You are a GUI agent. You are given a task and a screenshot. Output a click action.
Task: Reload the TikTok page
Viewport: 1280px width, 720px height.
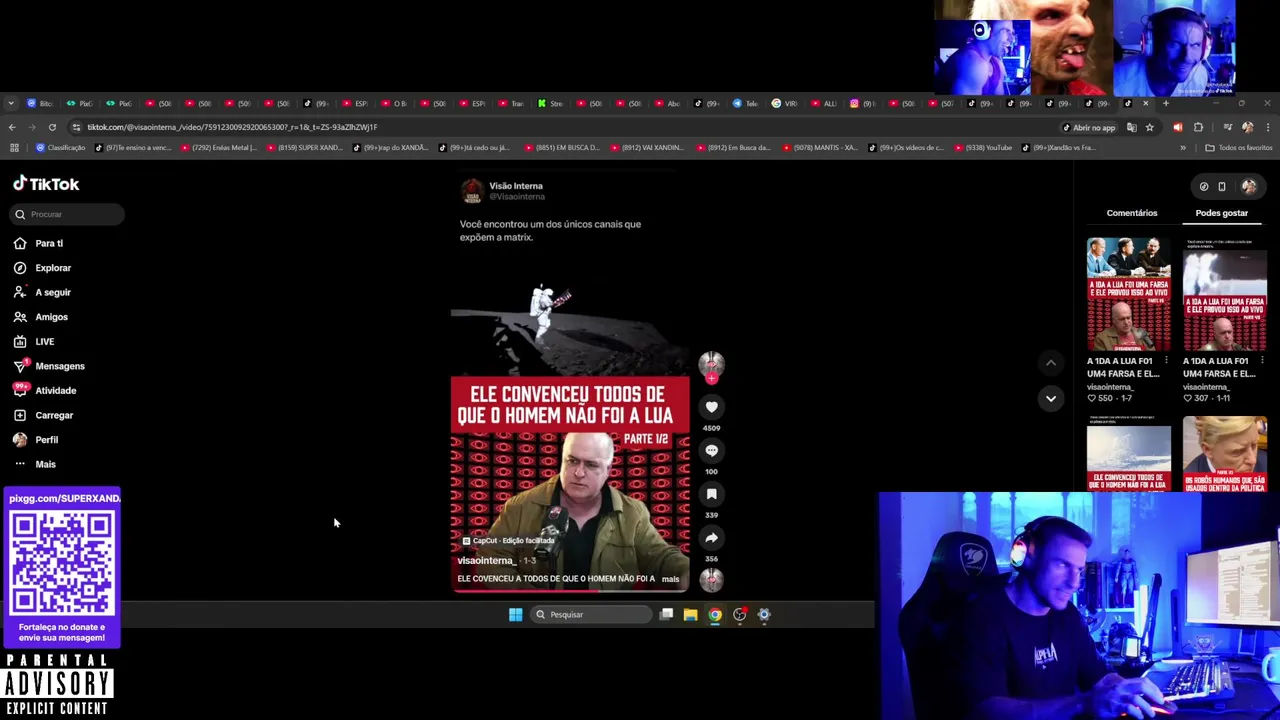52,127
